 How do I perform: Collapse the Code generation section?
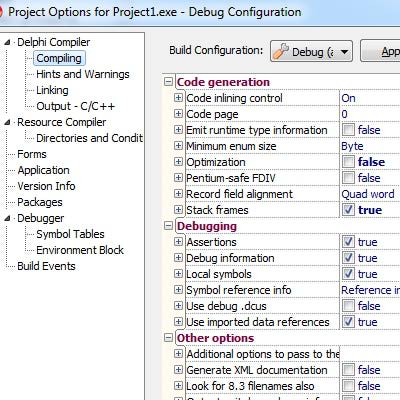tap(169, 82)
